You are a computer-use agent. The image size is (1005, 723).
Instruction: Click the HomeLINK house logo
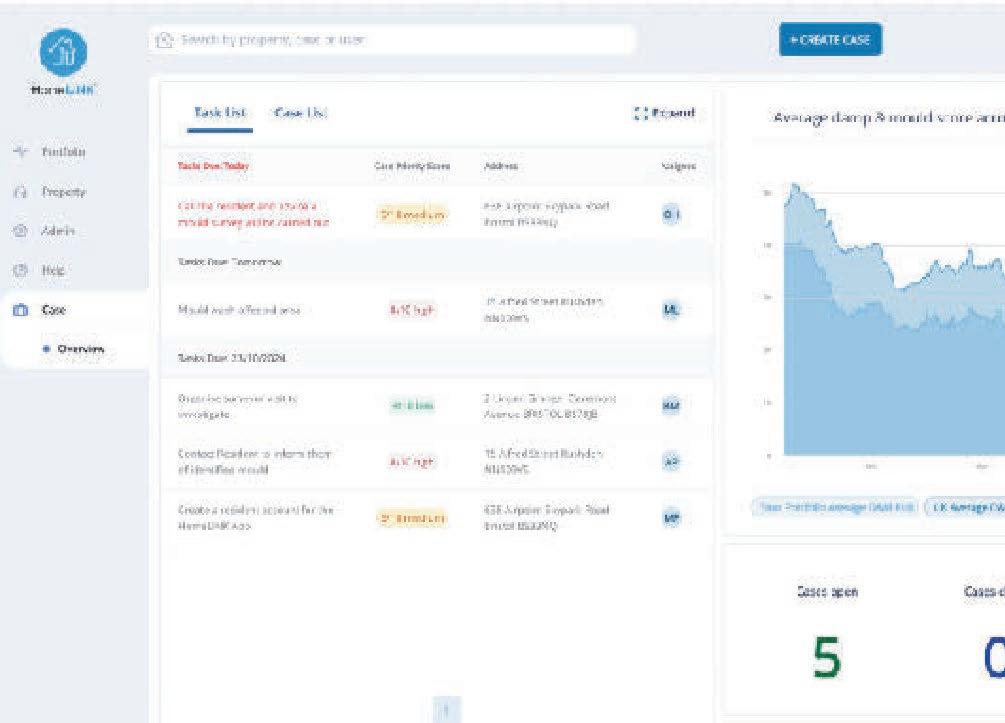[63, 53]
